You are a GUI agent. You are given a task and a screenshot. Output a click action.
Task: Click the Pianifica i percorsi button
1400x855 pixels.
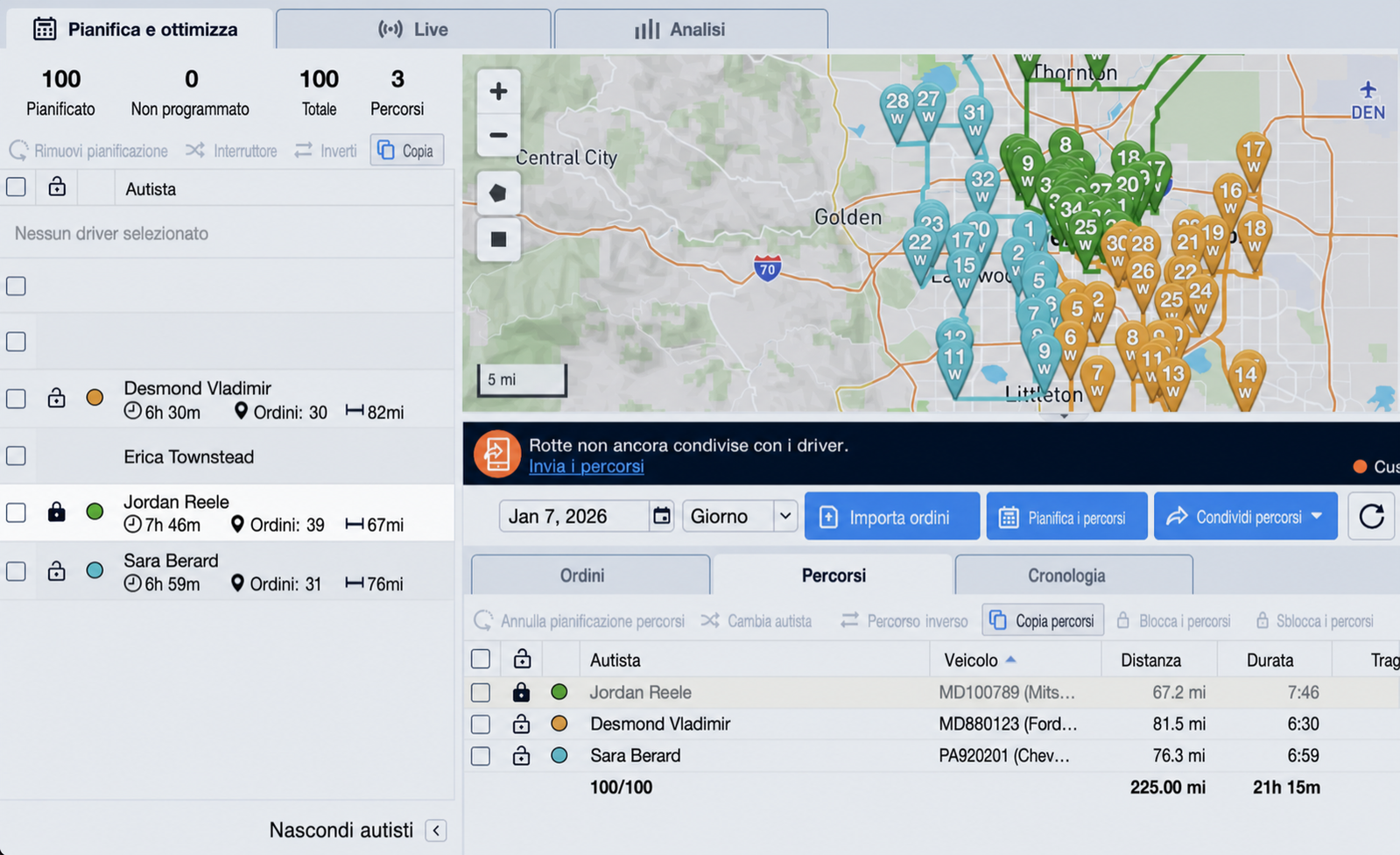(1066, 517)
